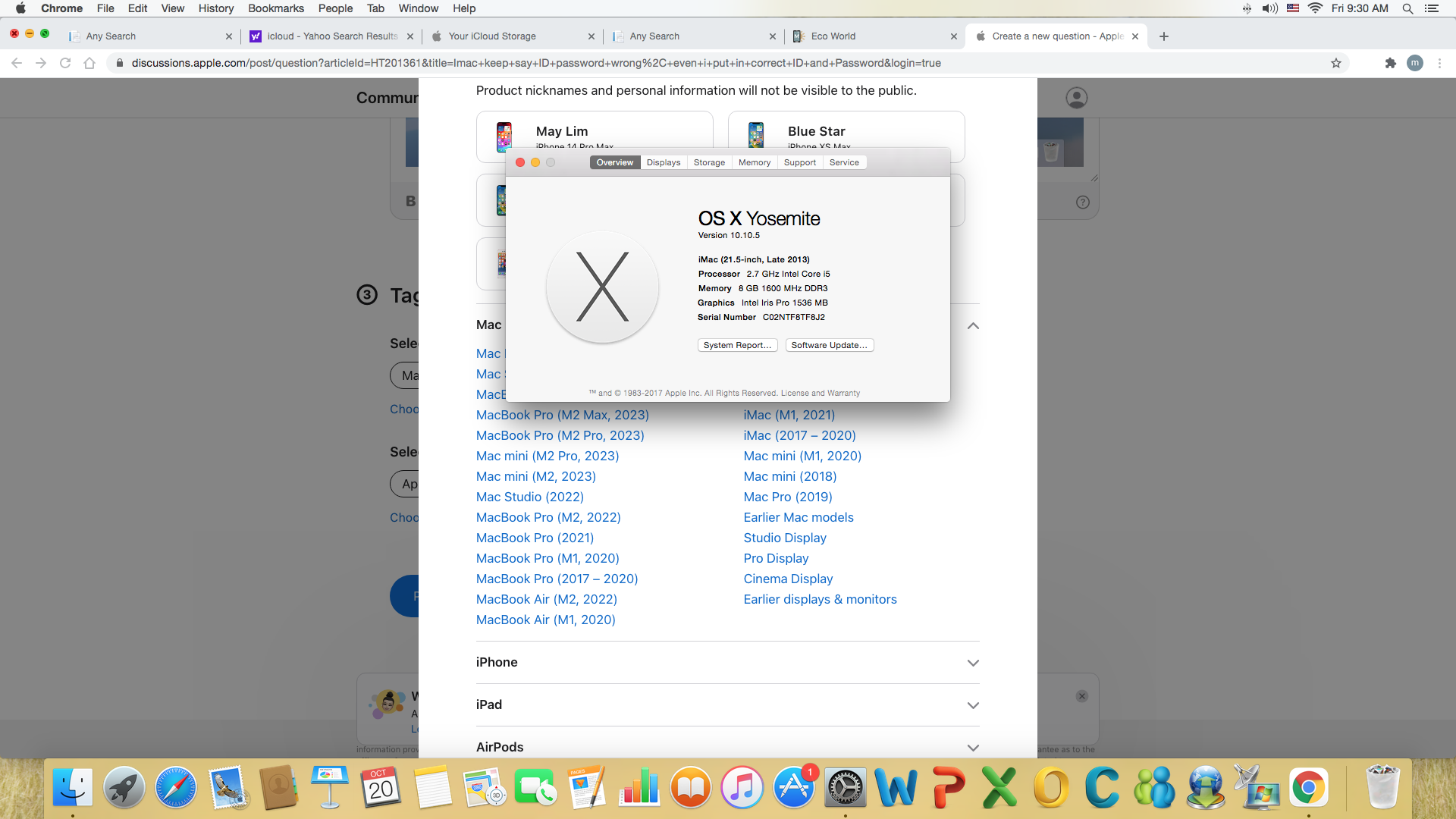Viewport: 1456px width, 819px height.
Task: Bookmark this page with the star icon
Action: click(x=1336, y=63)
